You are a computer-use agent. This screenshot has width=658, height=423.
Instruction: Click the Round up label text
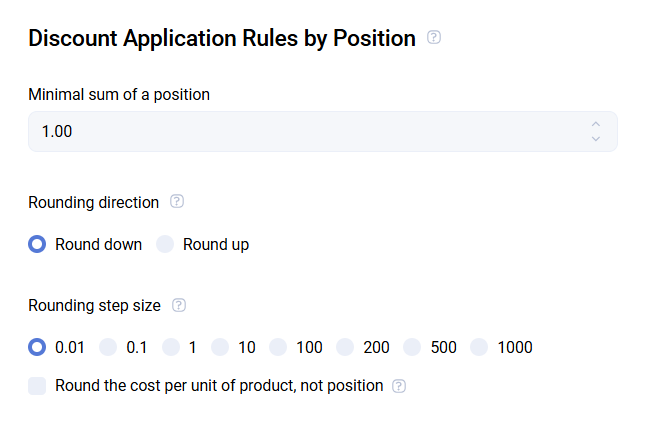(x=216, y=244)
